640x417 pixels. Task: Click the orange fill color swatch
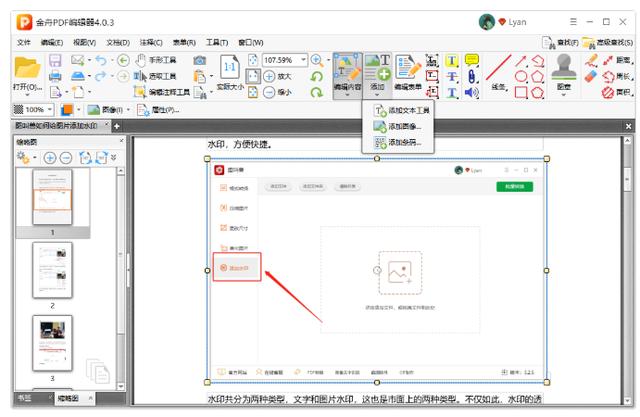(67, 109)
